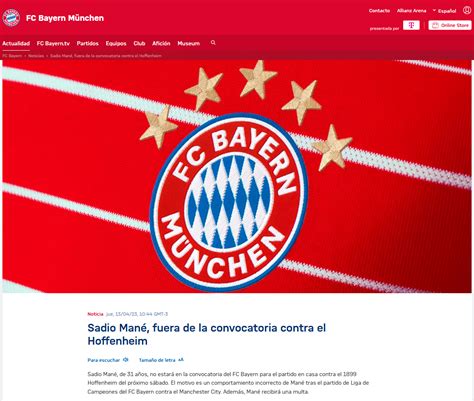This screenshot has width=474, height=401.
Task: Open the search magnifier icon
Action: (213, 43)
